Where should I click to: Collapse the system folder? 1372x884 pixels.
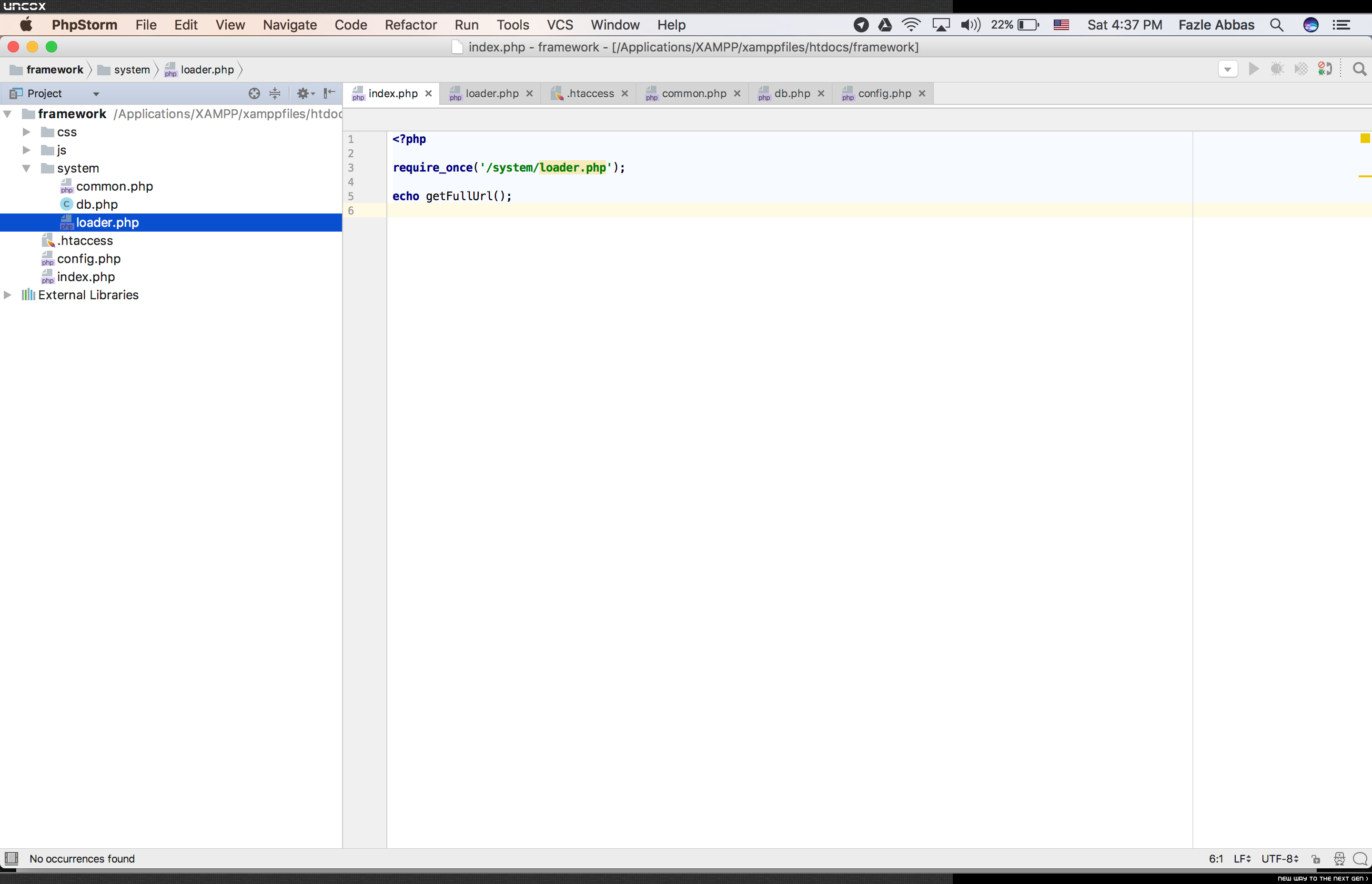tap(26, 168)
